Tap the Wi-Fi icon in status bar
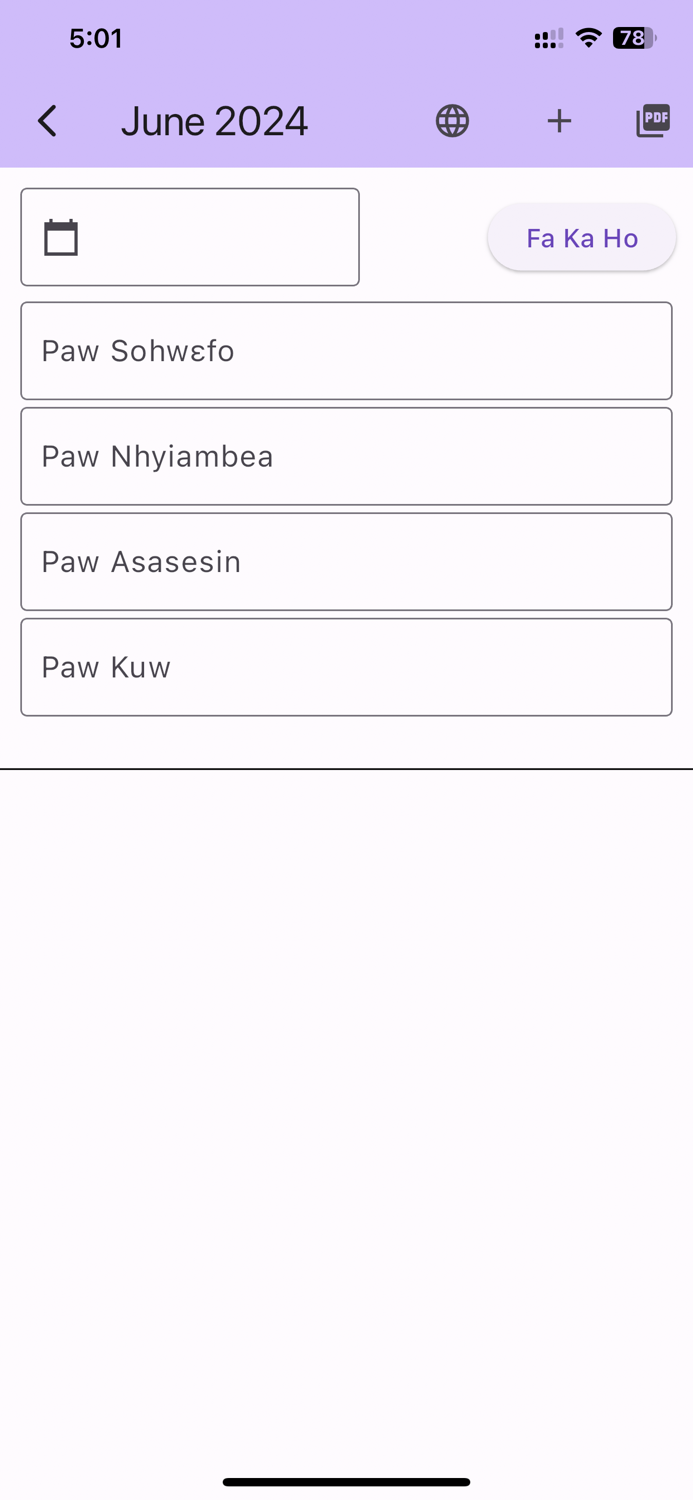 [588, 38]
